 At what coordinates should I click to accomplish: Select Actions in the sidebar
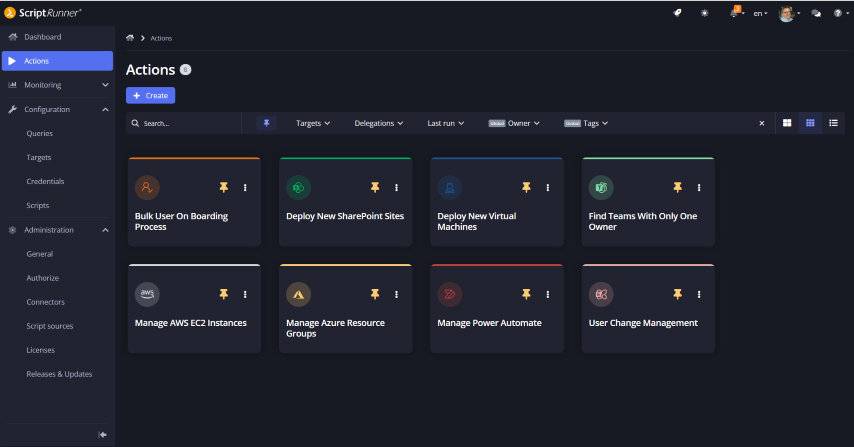[57, 61]
